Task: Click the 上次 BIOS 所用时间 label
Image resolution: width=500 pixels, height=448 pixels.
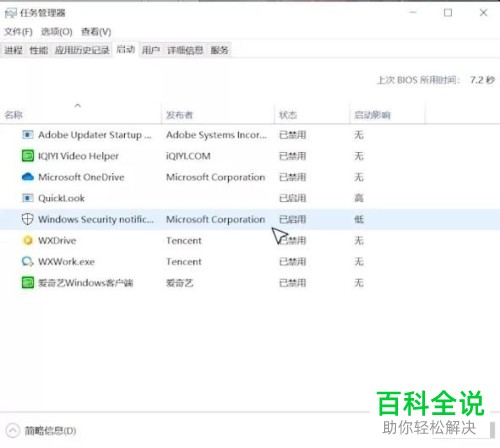Action: pos(418,80)
